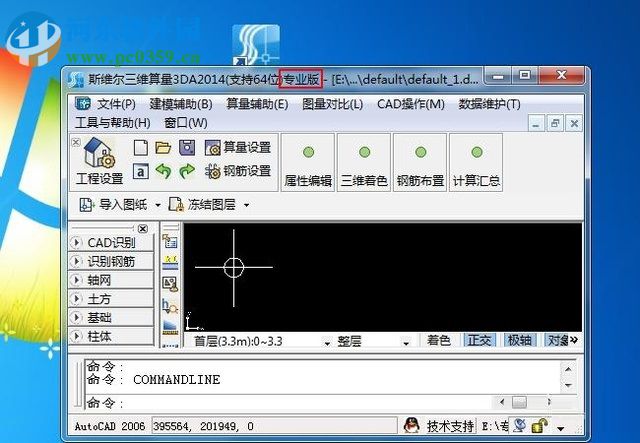This screenshot has height=443, width=640.
Task: Open the 工程设置 house icon
Action: (x=99, y=161)
